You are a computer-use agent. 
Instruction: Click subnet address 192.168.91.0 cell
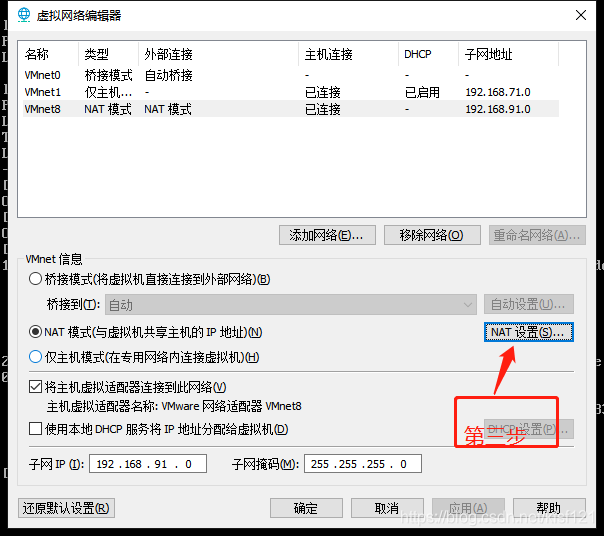498,109
